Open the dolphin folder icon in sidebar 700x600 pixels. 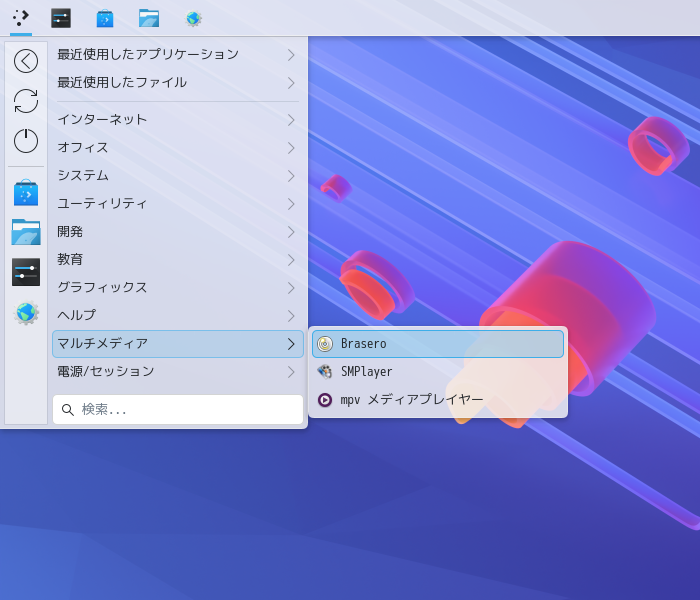point(26,232)
